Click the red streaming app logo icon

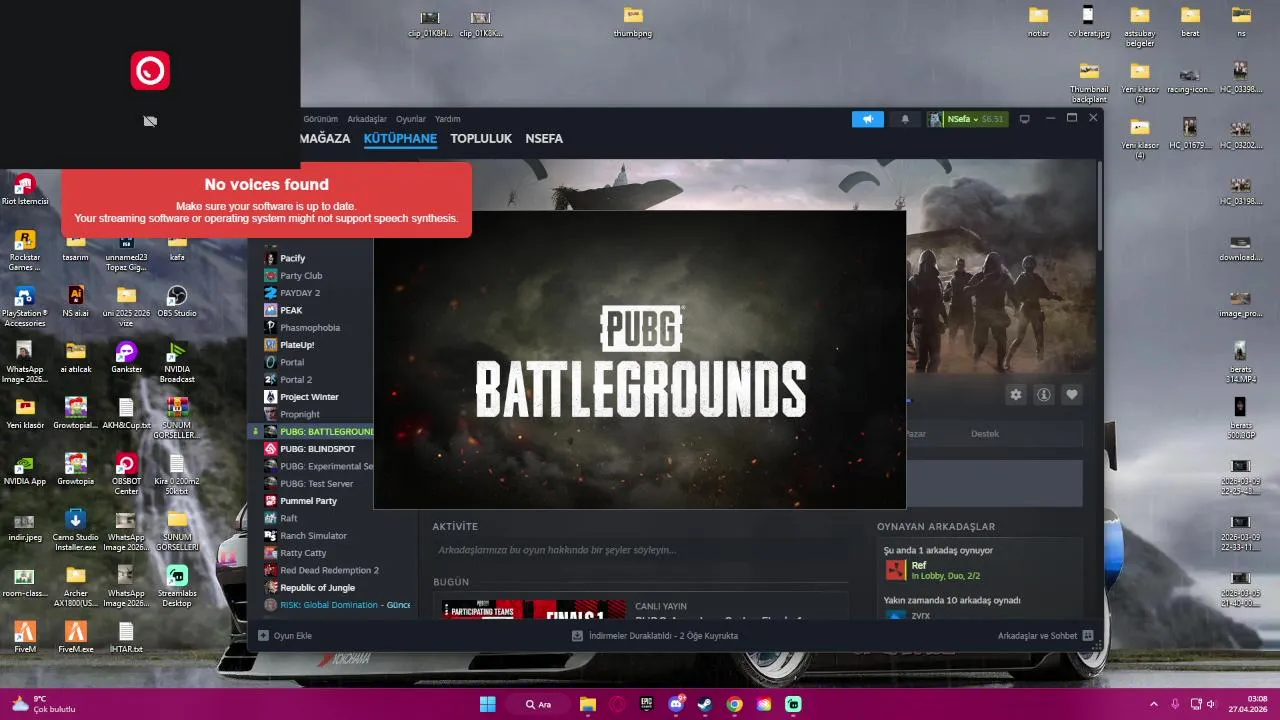[150, 71]
